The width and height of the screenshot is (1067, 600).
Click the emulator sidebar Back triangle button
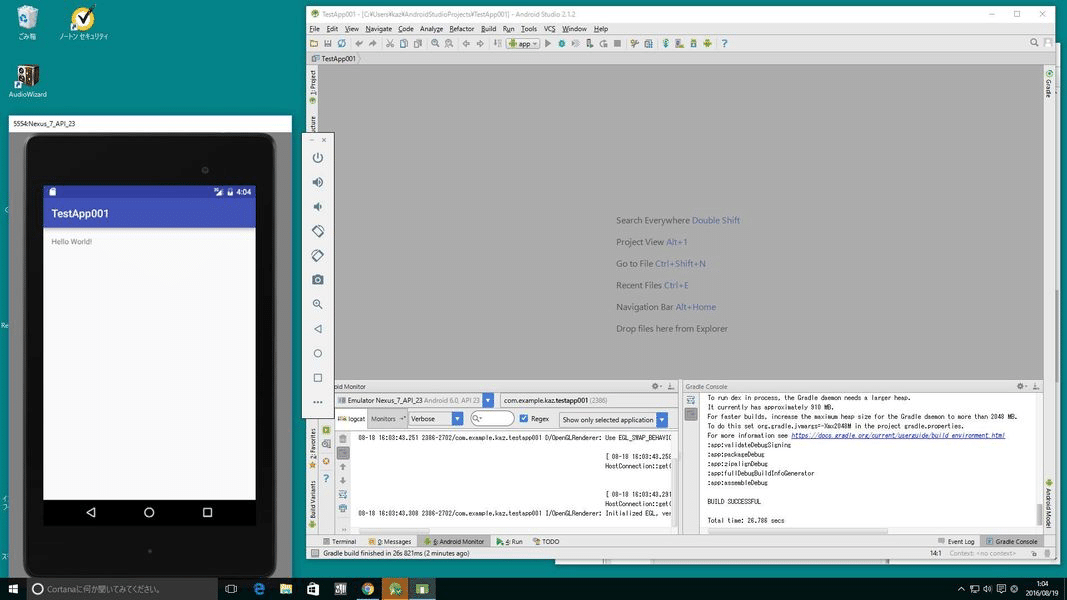pyautogui.click(x=318, y=329)
